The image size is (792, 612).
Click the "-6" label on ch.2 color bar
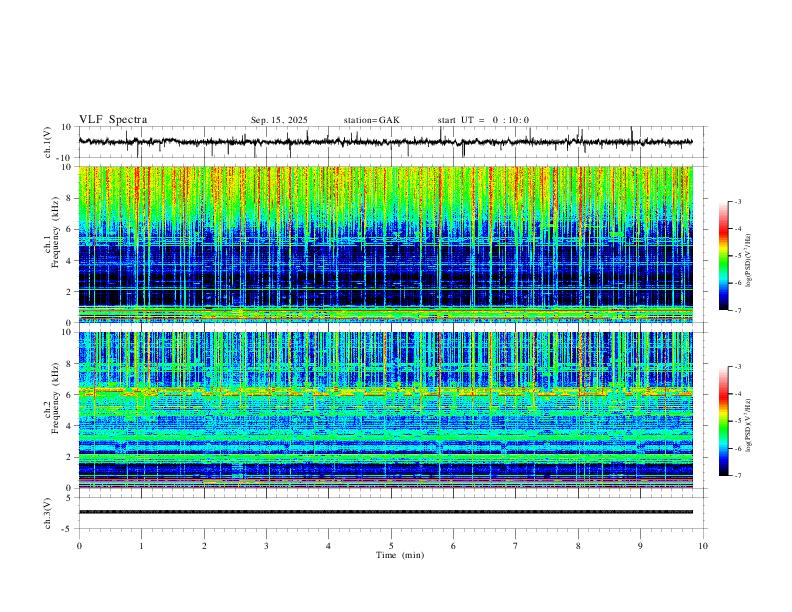click(738, 448)
